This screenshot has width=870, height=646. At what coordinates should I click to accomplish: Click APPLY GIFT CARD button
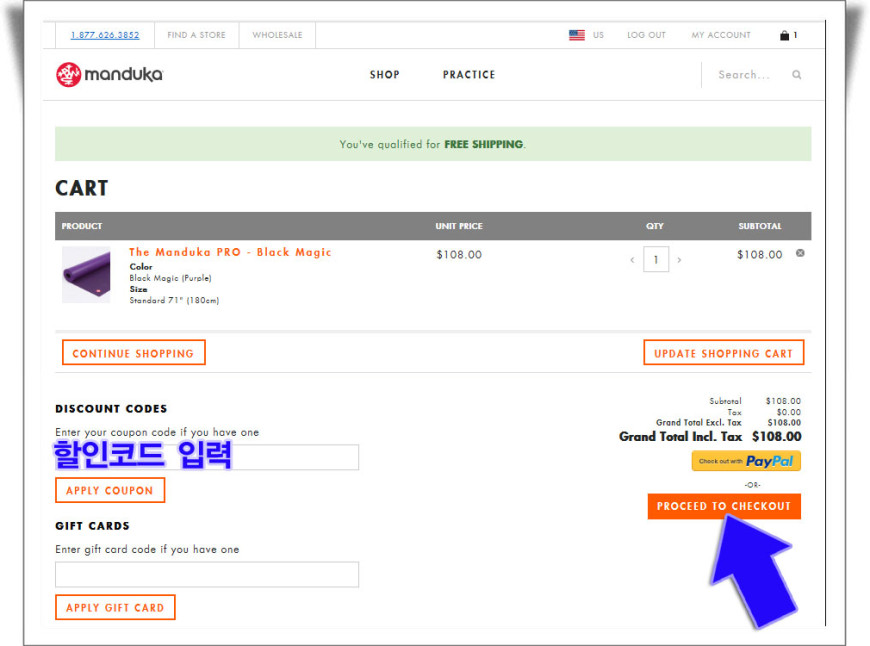pos(115,607)
